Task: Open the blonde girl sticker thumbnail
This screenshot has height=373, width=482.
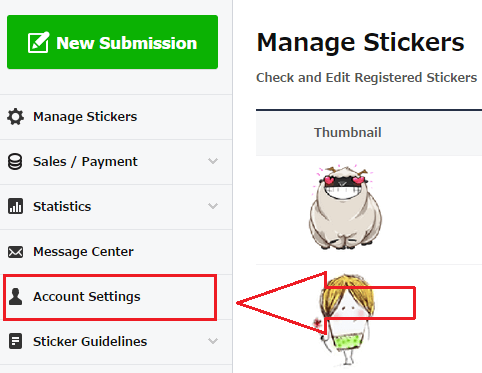Action: tap(347, 320)
